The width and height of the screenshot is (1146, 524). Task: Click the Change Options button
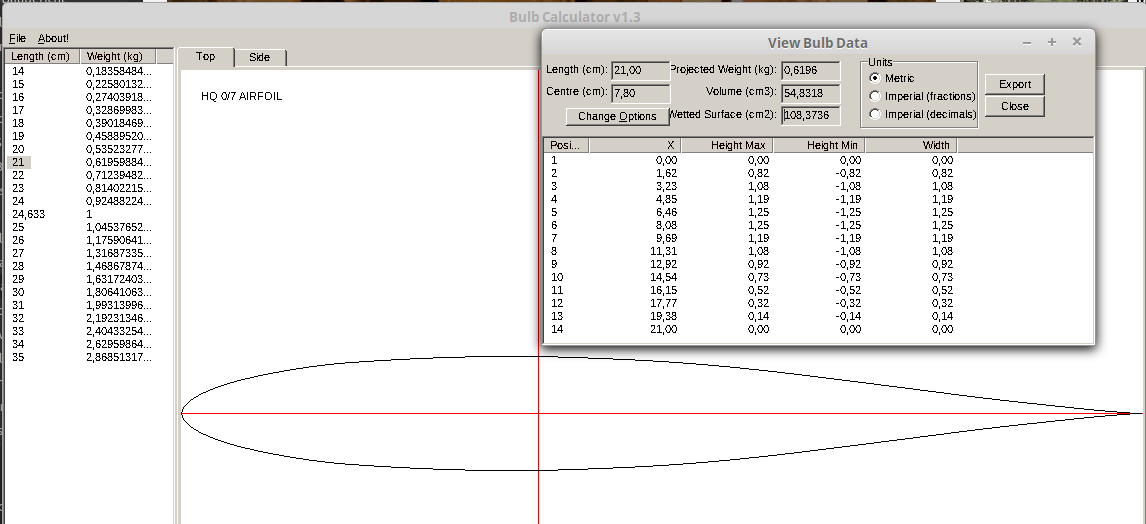[x=617, y=116]
